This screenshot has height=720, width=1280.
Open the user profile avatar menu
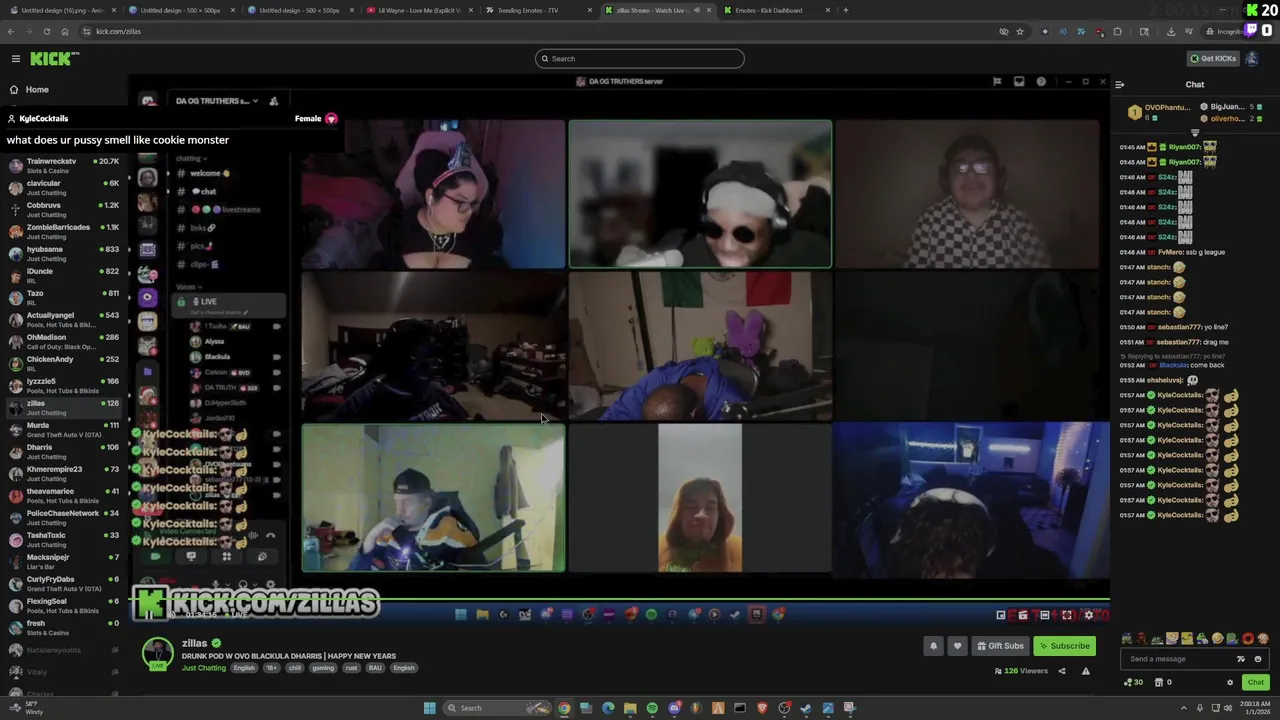(1252, 58)
